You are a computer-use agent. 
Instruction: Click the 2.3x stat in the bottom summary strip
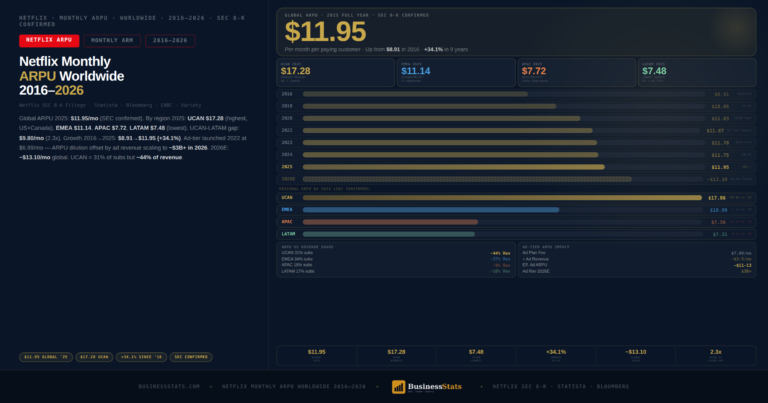tap(716, 352)
